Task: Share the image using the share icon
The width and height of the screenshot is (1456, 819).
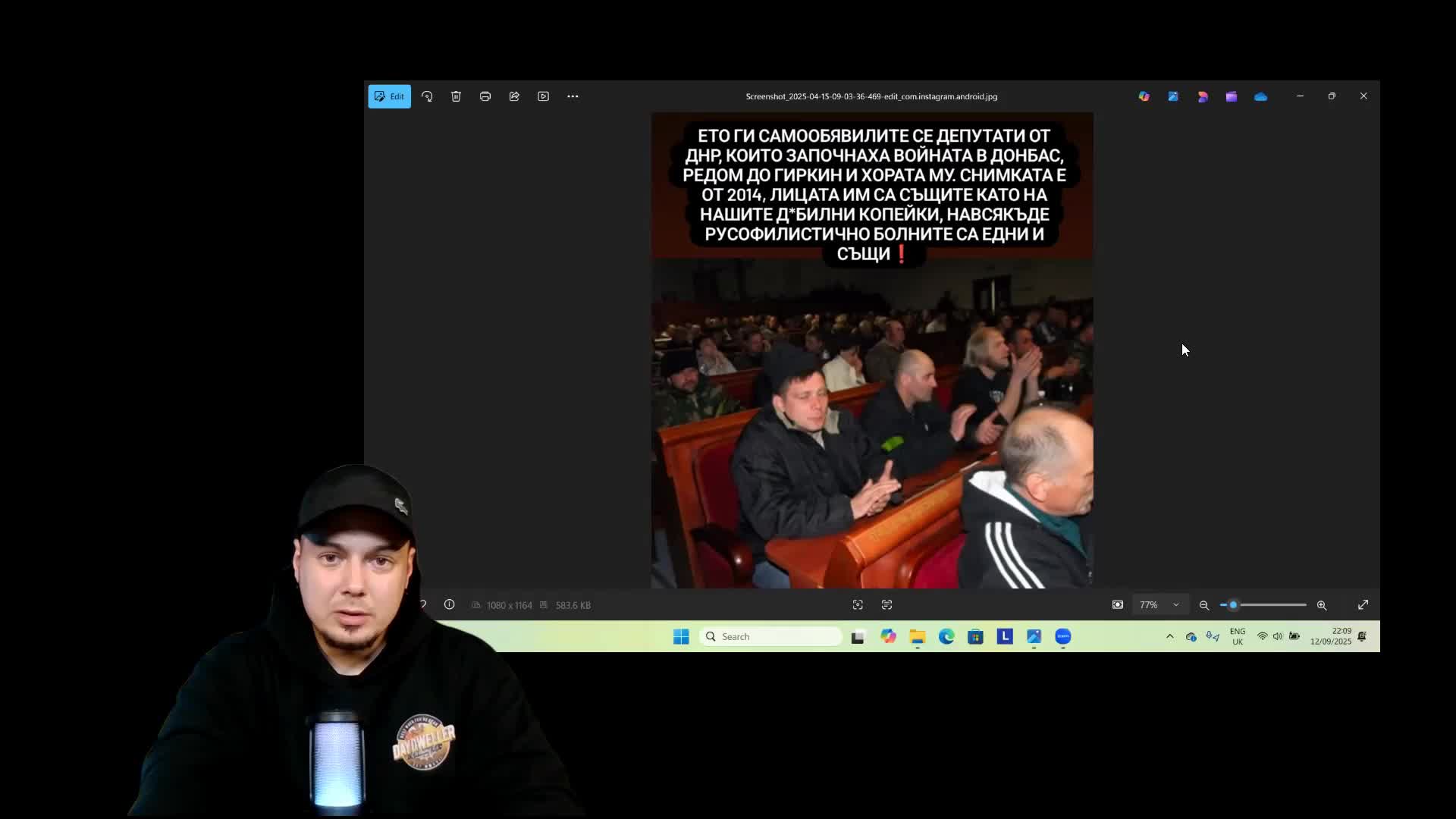Action: (514, 96)
